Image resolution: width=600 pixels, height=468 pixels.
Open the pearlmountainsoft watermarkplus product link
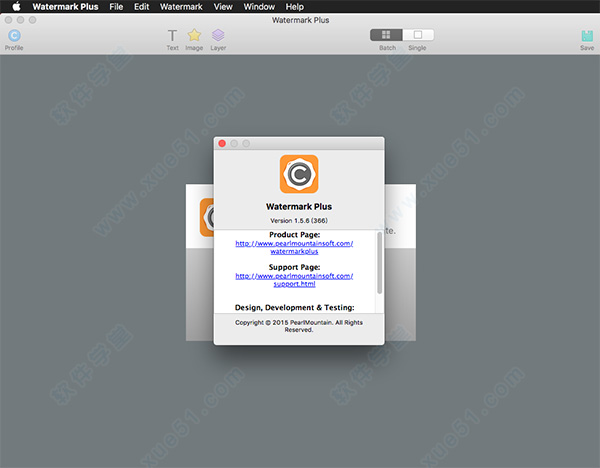pos(294,247)
